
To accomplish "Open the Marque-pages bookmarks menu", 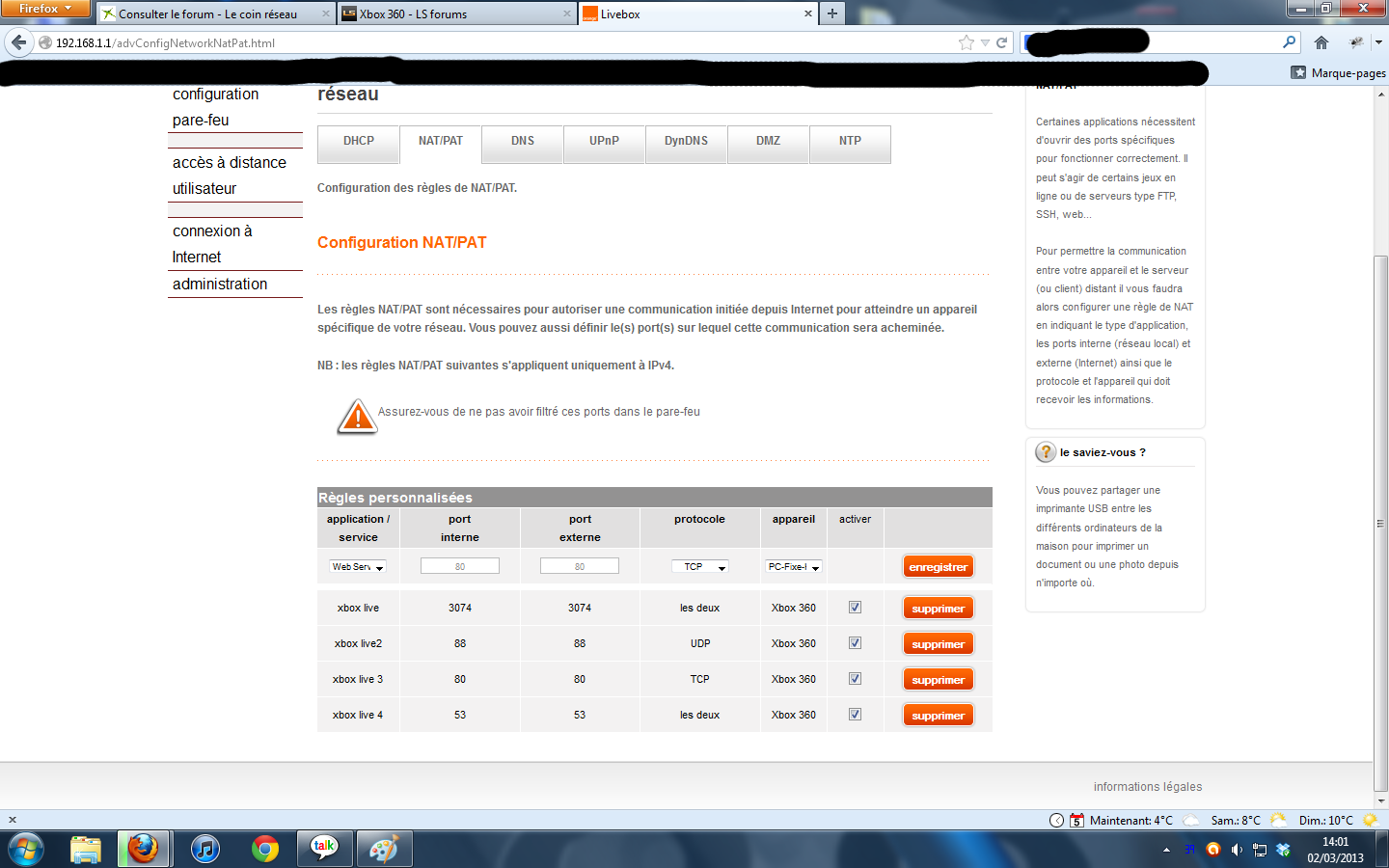I will [x=1339, y=72].
